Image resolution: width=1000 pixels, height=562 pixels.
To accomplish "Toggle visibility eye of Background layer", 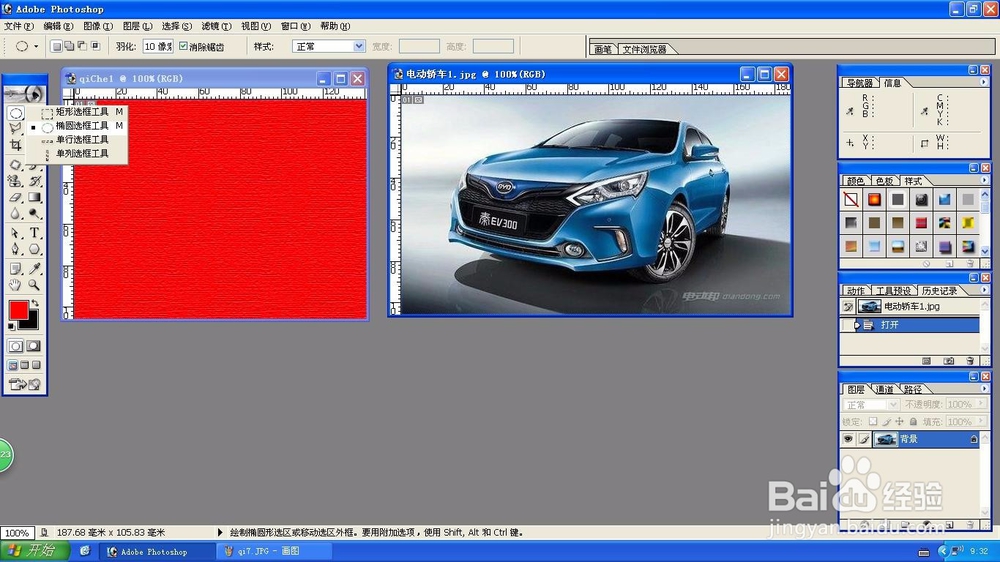I will (x=848, y=439).
